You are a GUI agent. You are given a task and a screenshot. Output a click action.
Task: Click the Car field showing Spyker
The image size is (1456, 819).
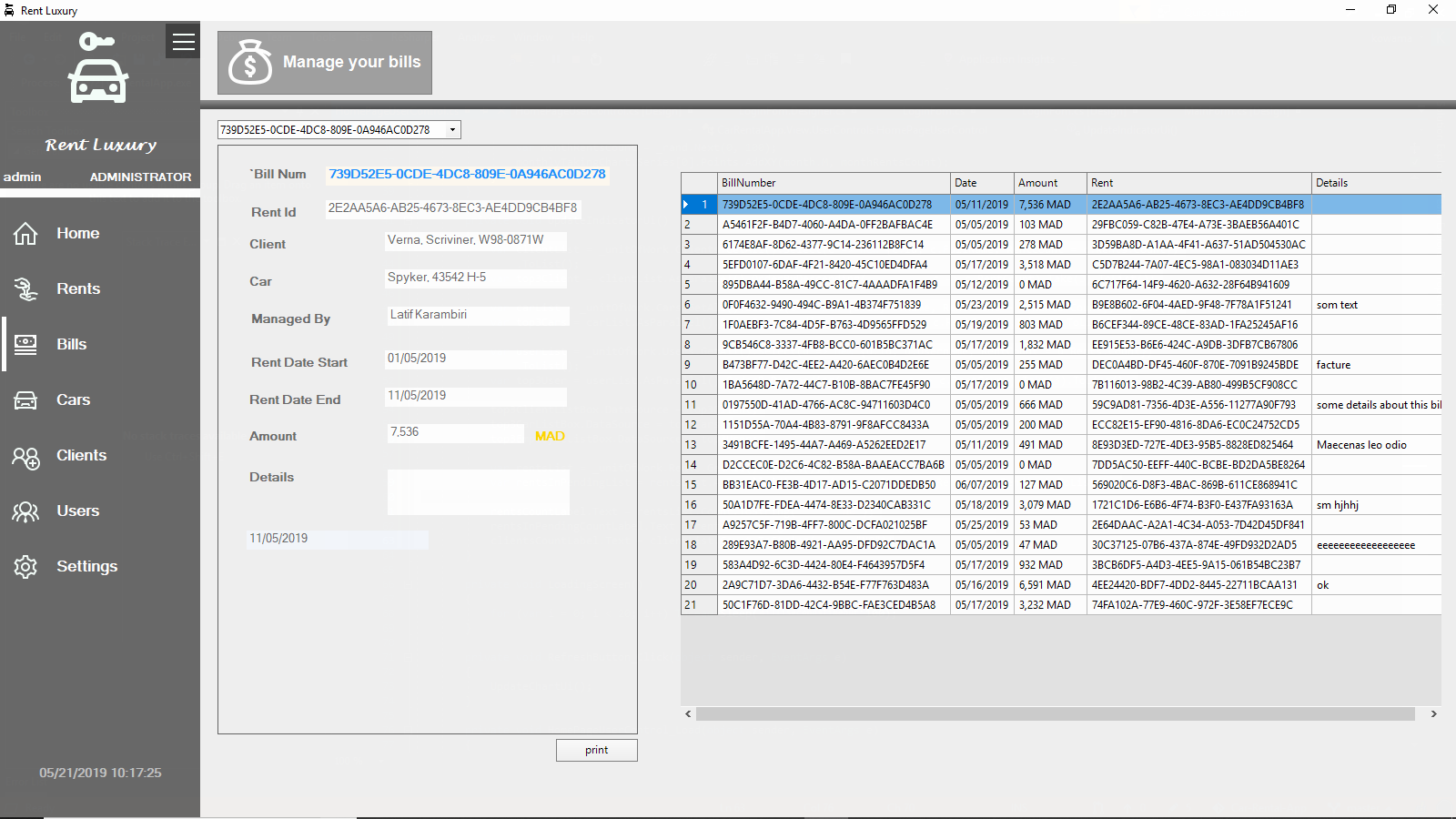pos(476,278)
